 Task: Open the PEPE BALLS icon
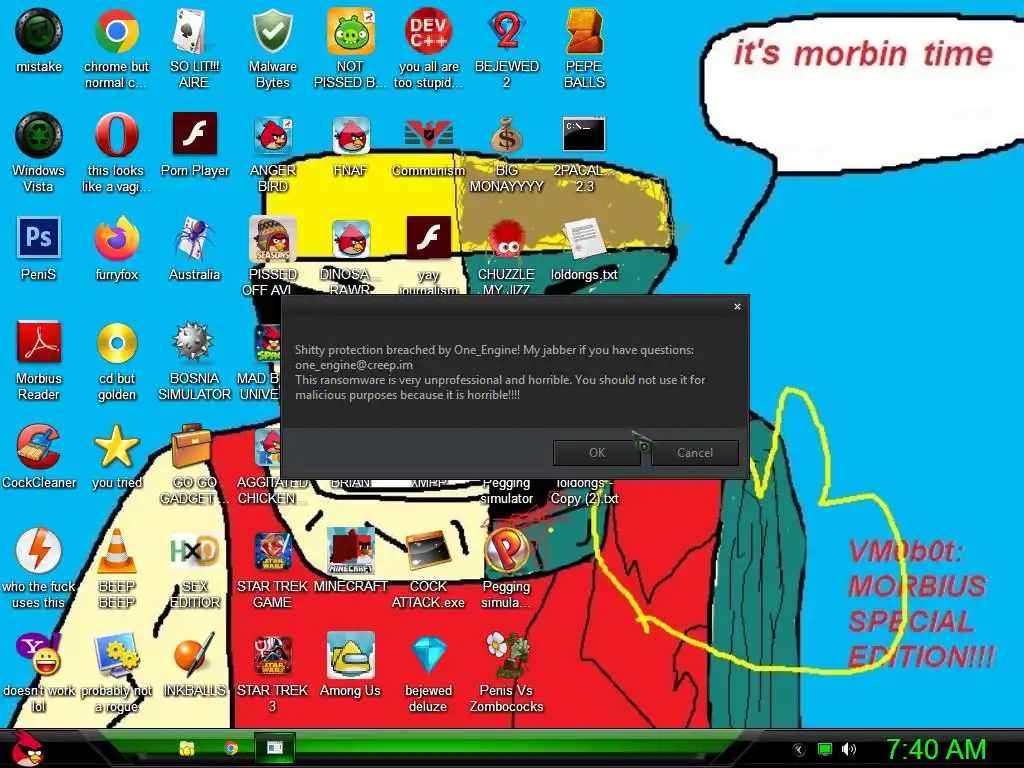pos(584,31)
